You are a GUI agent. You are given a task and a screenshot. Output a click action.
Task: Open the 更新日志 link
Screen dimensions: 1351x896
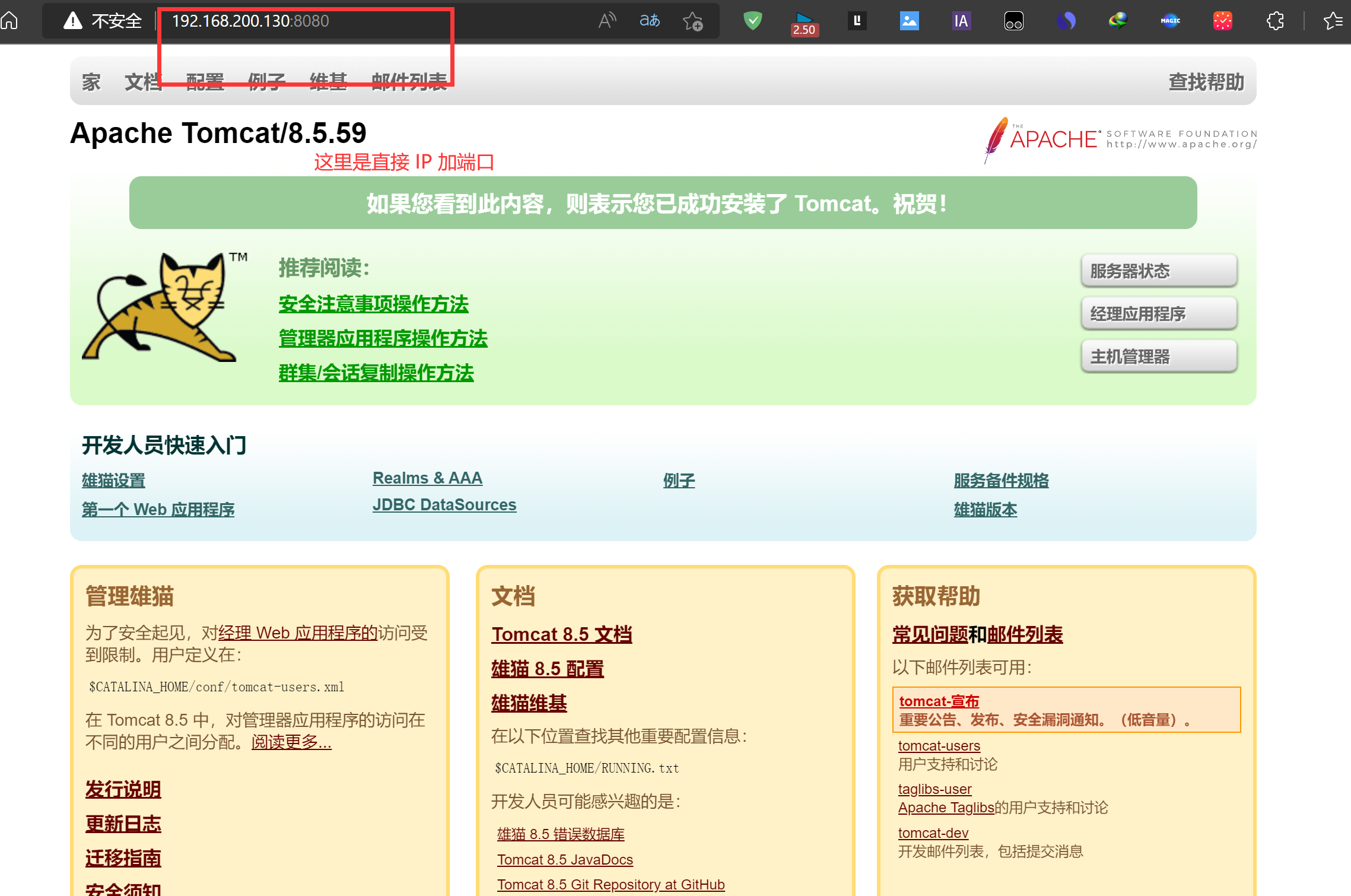[123, 824]
